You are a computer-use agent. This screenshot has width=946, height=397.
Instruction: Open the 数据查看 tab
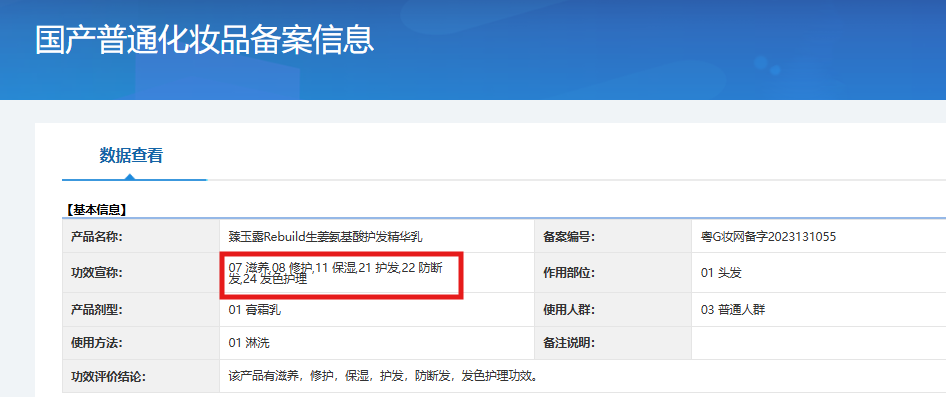tap(131, 156)
